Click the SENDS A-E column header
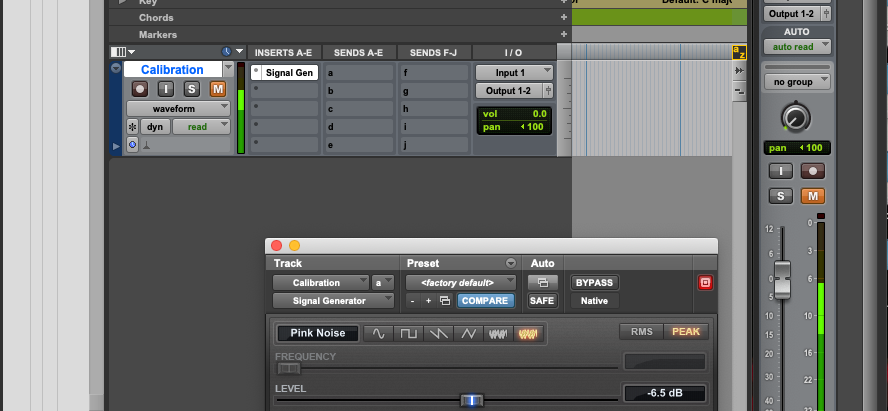888x411 pixels. click(x=358, y=53)
